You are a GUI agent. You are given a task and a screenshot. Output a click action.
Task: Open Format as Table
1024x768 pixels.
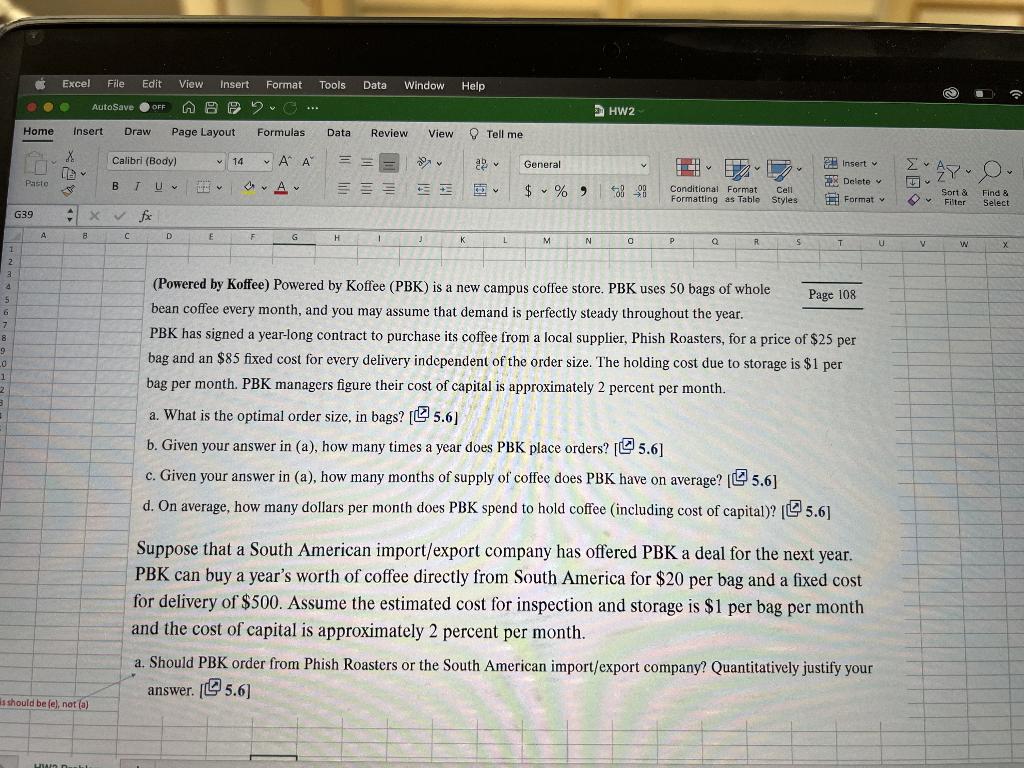[x=742, y=181]
